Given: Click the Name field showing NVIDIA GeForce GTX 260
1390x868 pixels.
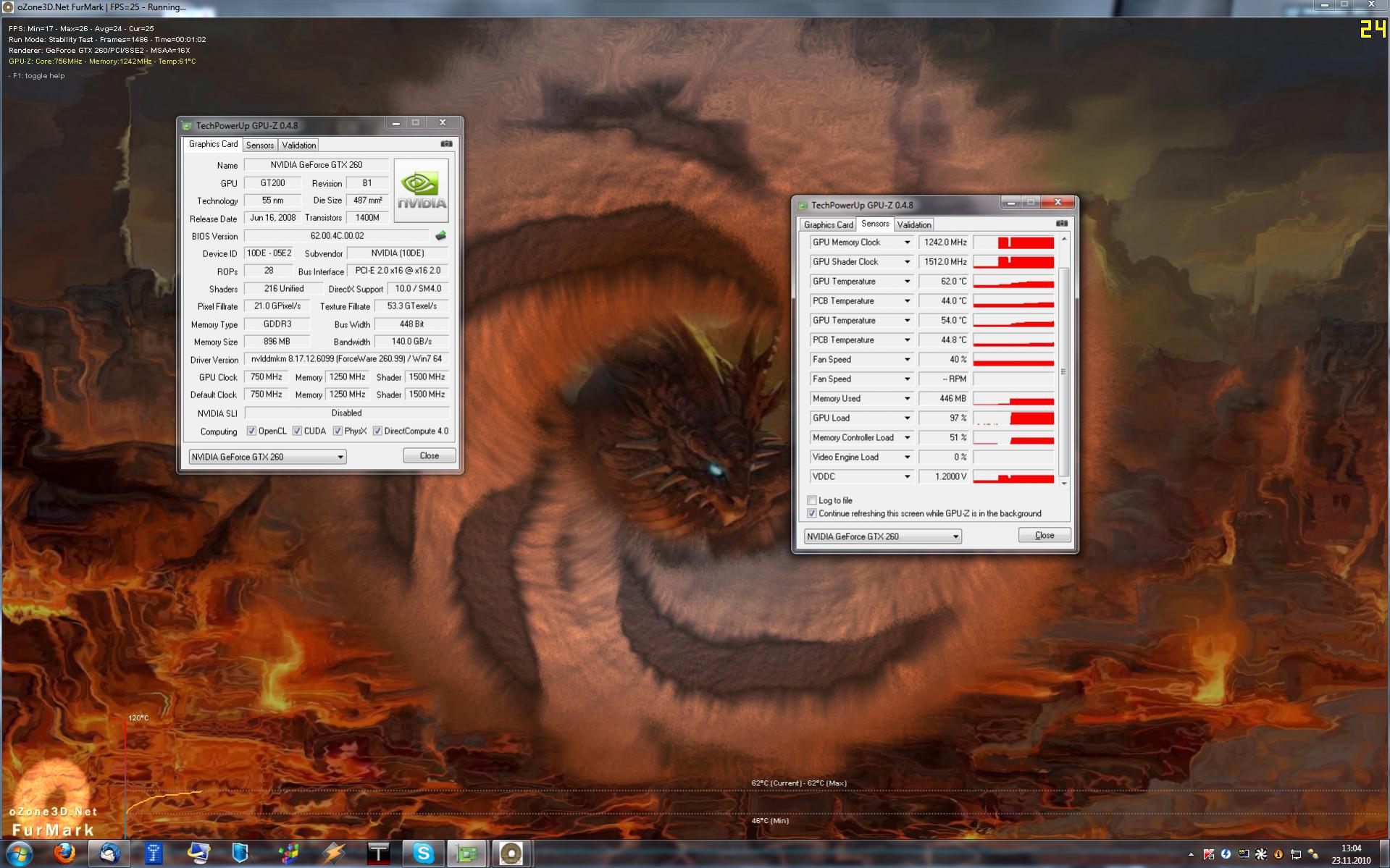Looking at the screenshot, I should [x=317, y=165].
